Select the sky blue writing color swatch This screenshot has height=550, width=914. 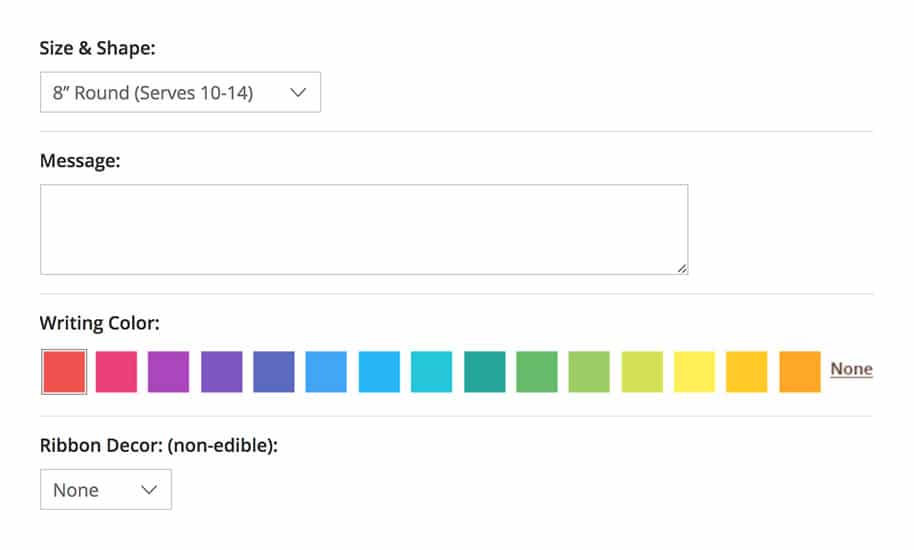pos(379,371)
